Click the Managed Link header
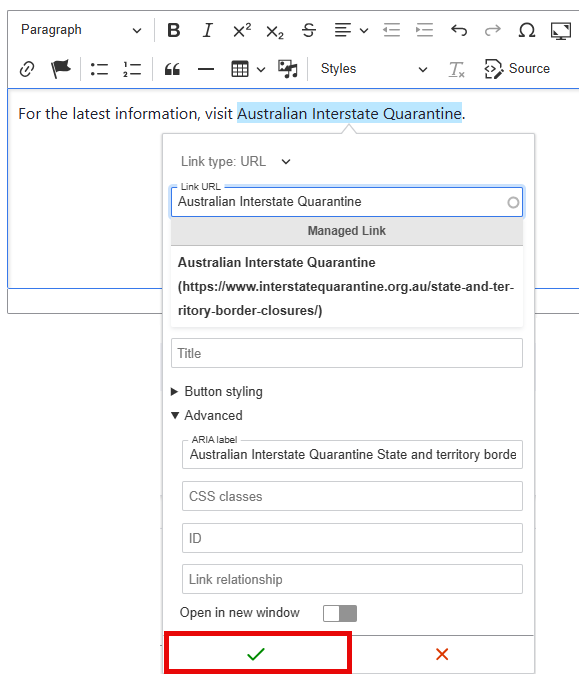The image size is (579, 681). pyautogui.click(x=347, y=231)
